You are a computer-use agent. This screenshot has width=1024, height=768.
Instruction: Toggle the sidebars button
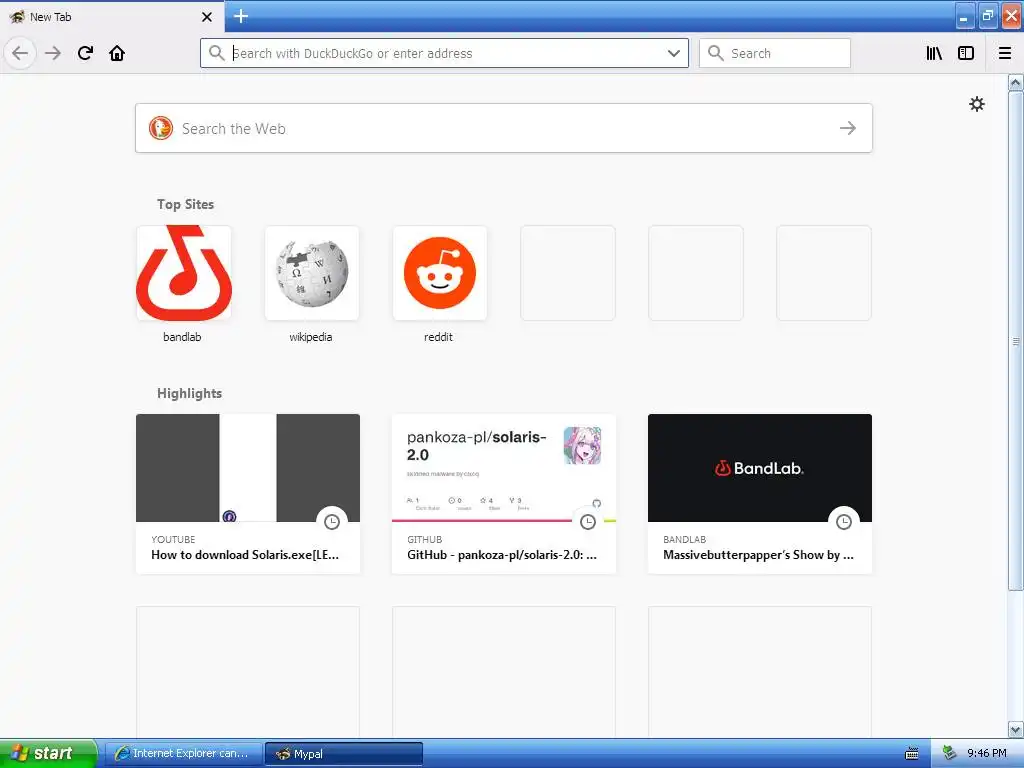tap(966, 53)
